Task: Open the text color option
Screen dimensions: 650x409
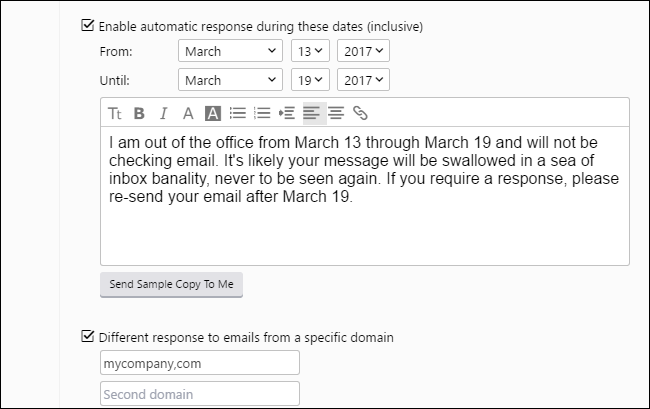Action: (x=187, y=113)
